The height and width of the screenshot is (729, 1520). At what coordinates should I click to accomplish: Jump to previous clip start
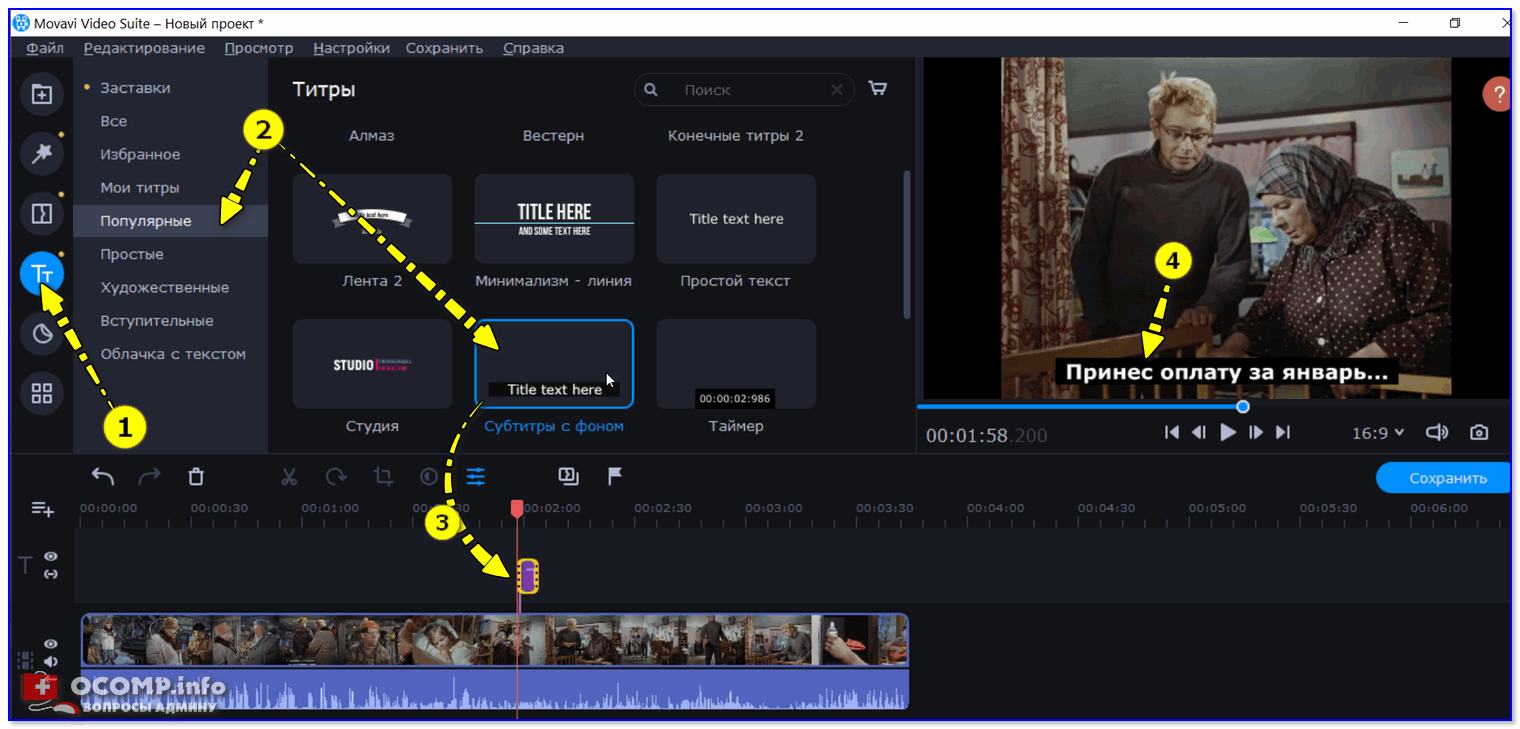(x=1171, y=432)
